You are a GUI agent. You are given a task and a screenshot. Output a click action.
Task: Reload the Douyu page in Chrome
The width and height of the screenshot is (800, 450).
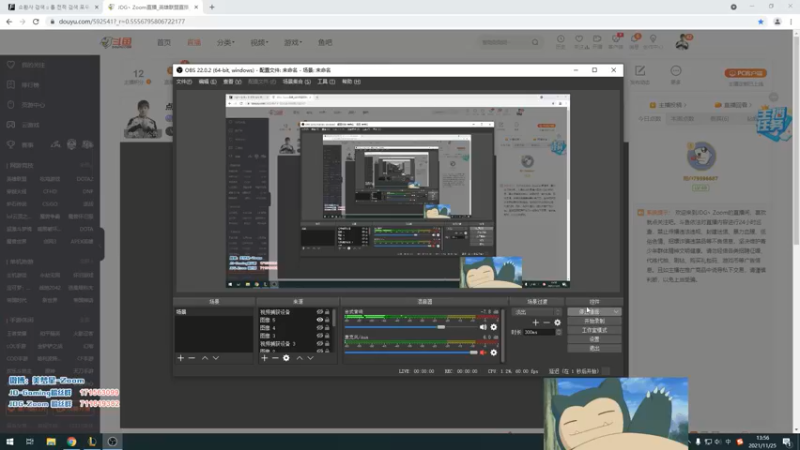[x=36, y=21]
